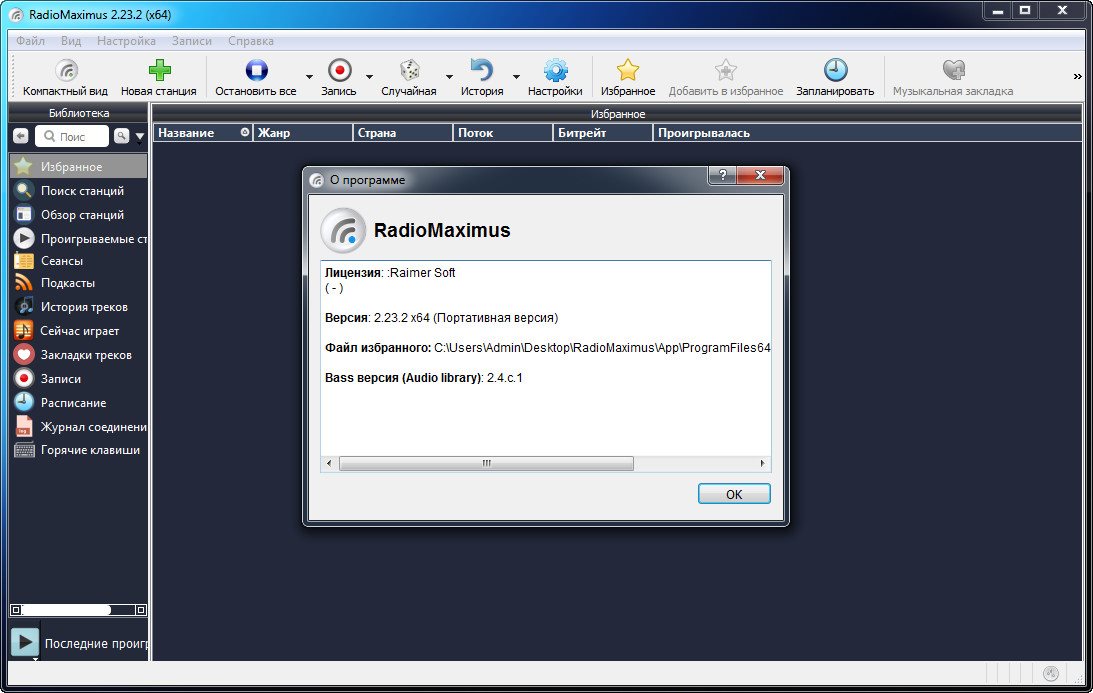Viewport: 1093px width, 693px height.
Task: Click the library back arrow button
Action: tap(21, 136)
